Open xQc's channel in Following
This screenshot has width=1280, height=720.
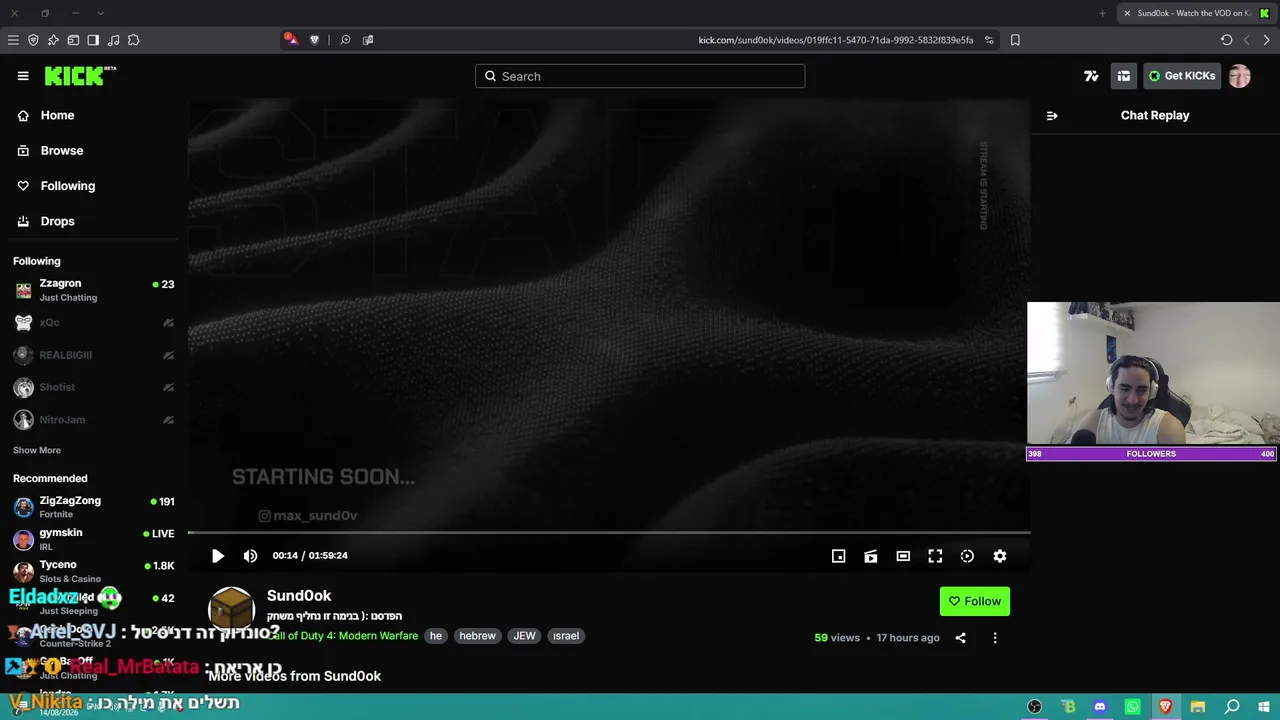click(x=95, y=322)
